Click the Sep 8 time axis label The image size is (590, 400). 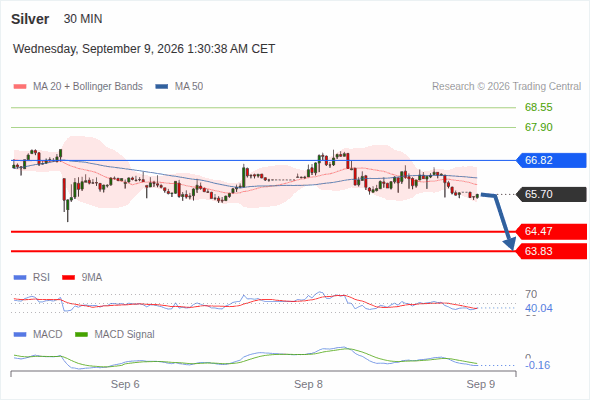(308, 384)
